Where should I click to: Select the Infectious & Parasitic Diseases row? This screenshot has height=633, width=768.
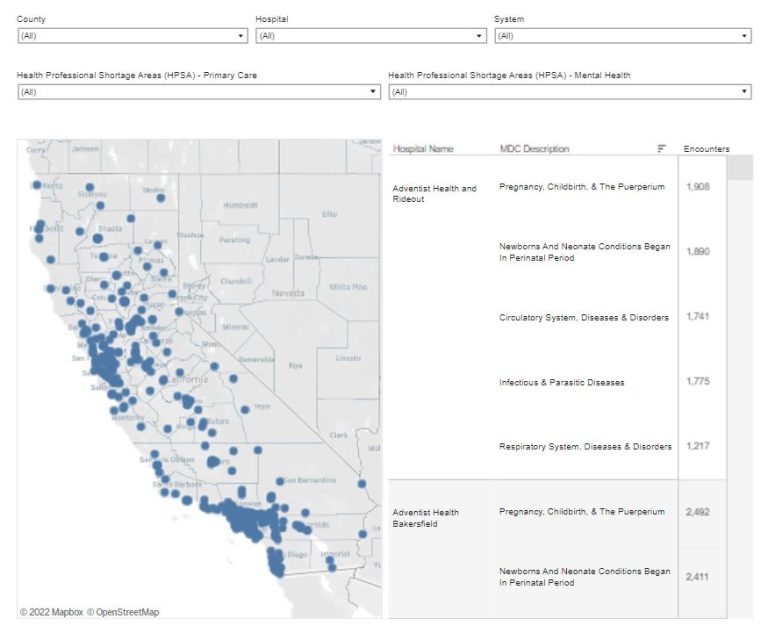pyautogui.click(x=561, y=382)
